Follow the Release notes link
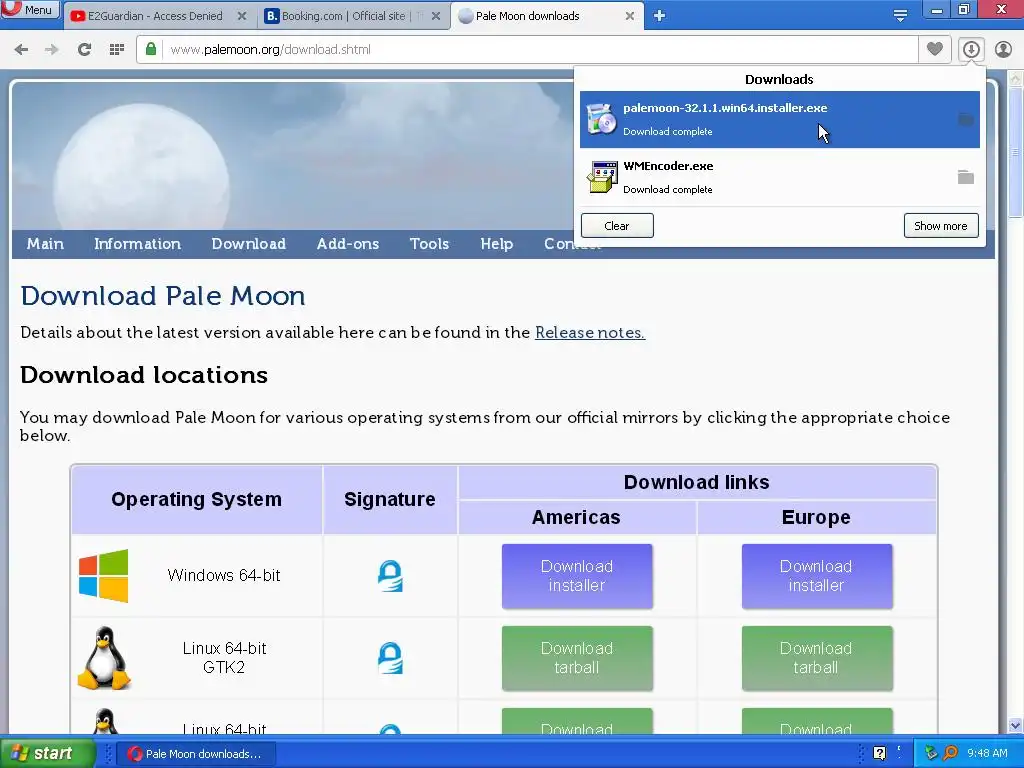The height and width of the screenshot is (768, 1024). pos(590,332)
